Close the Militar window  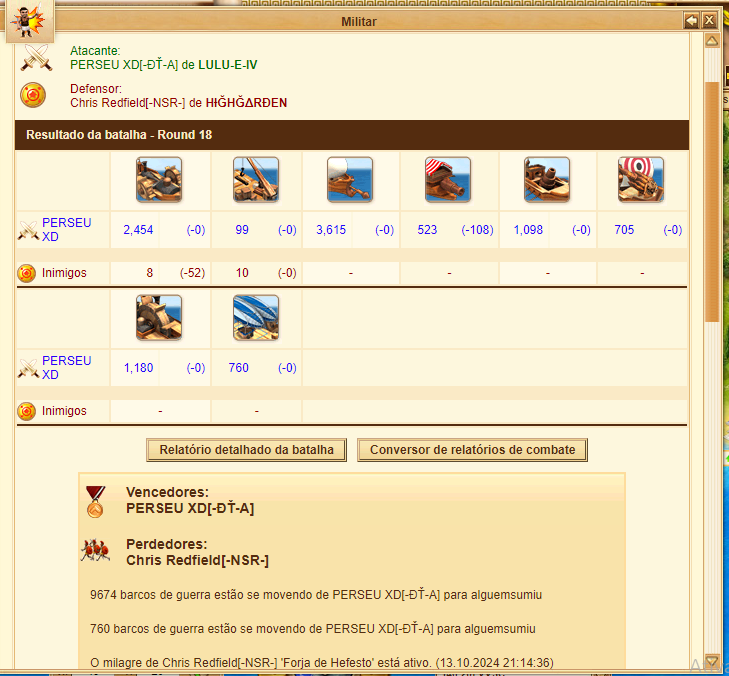click(x=709, y=21)
